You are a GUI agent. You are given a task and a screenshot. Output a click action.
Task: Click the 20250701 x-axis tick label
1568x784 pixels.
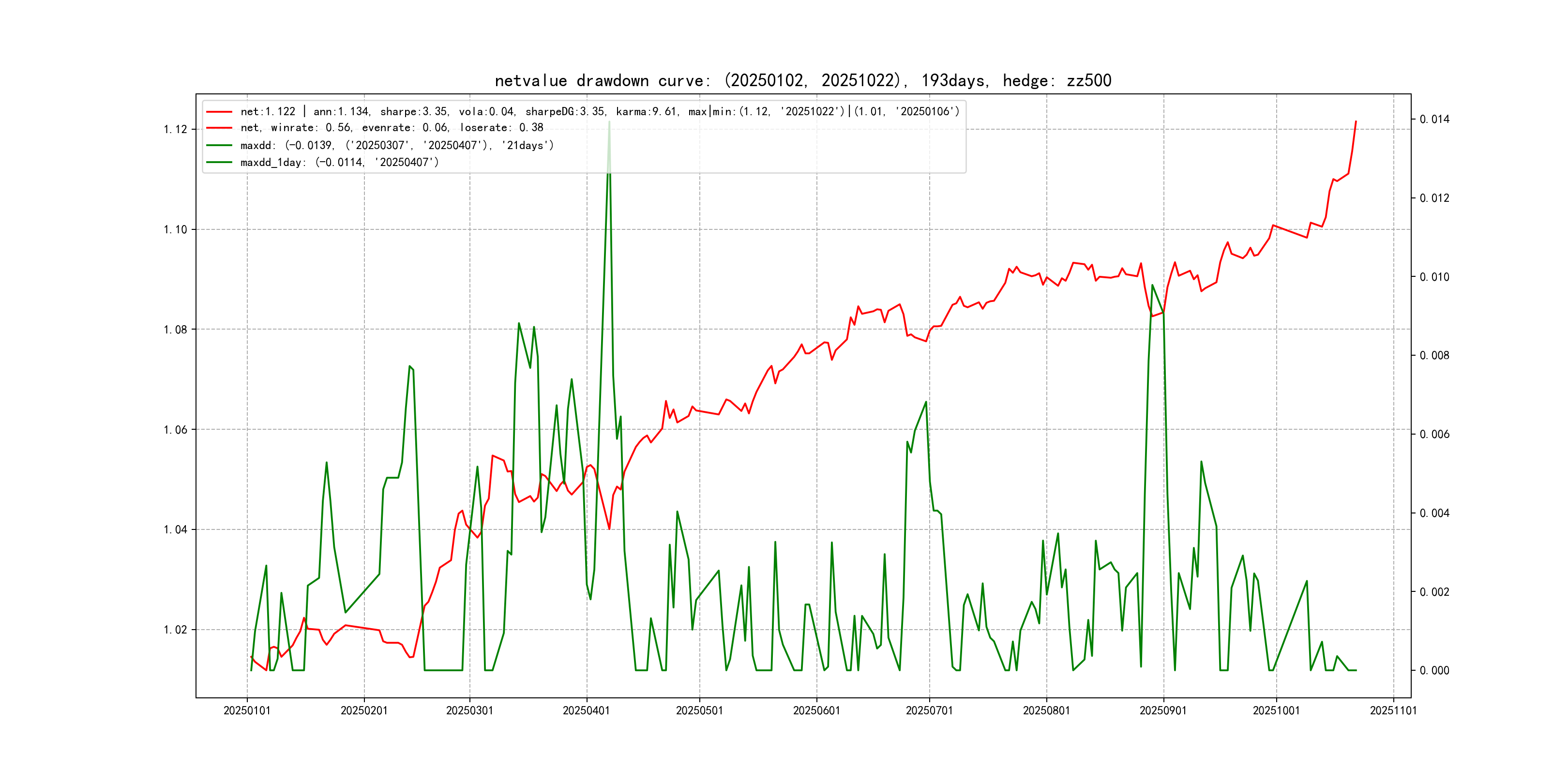tap(929, 711)
